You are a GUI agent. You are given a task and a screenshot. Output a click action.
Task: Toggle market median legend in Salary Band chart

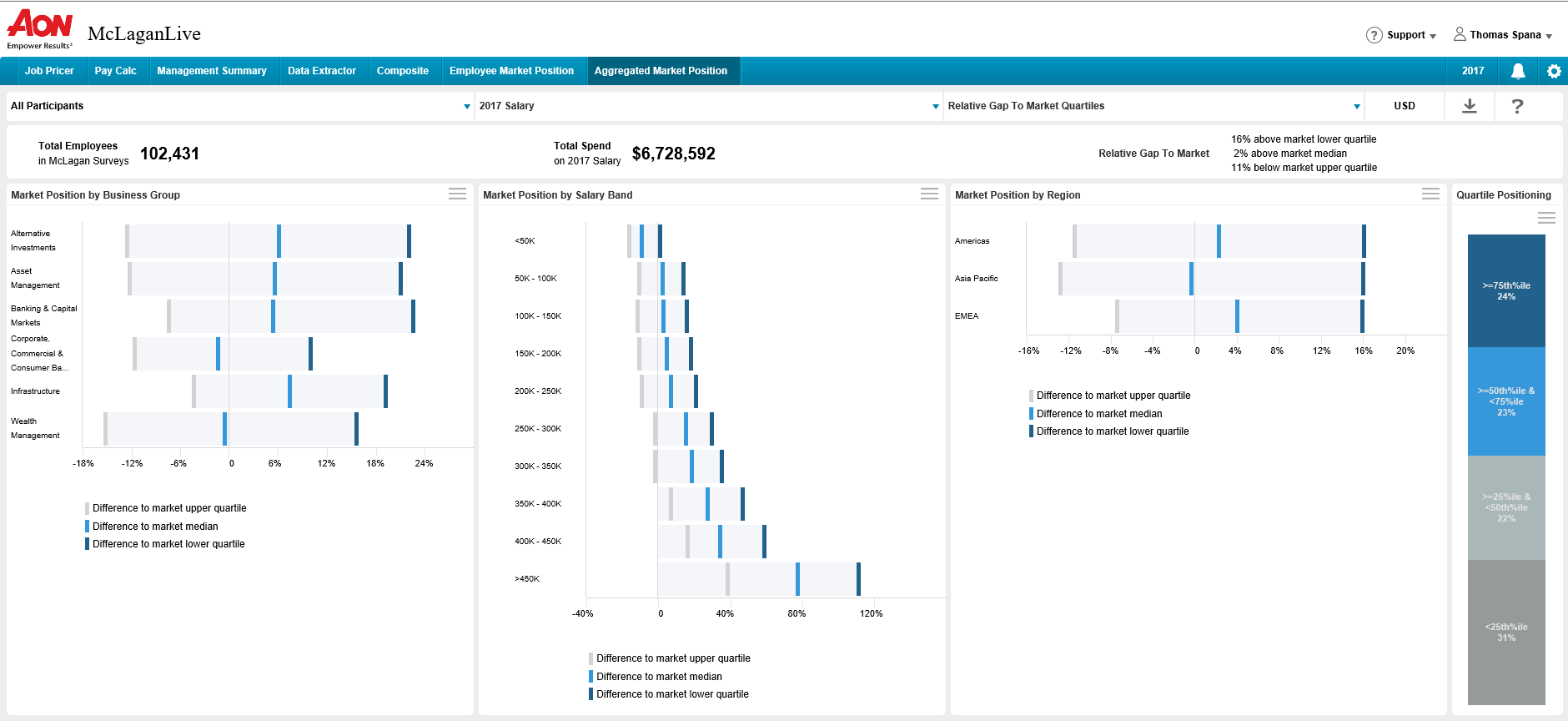655,677
